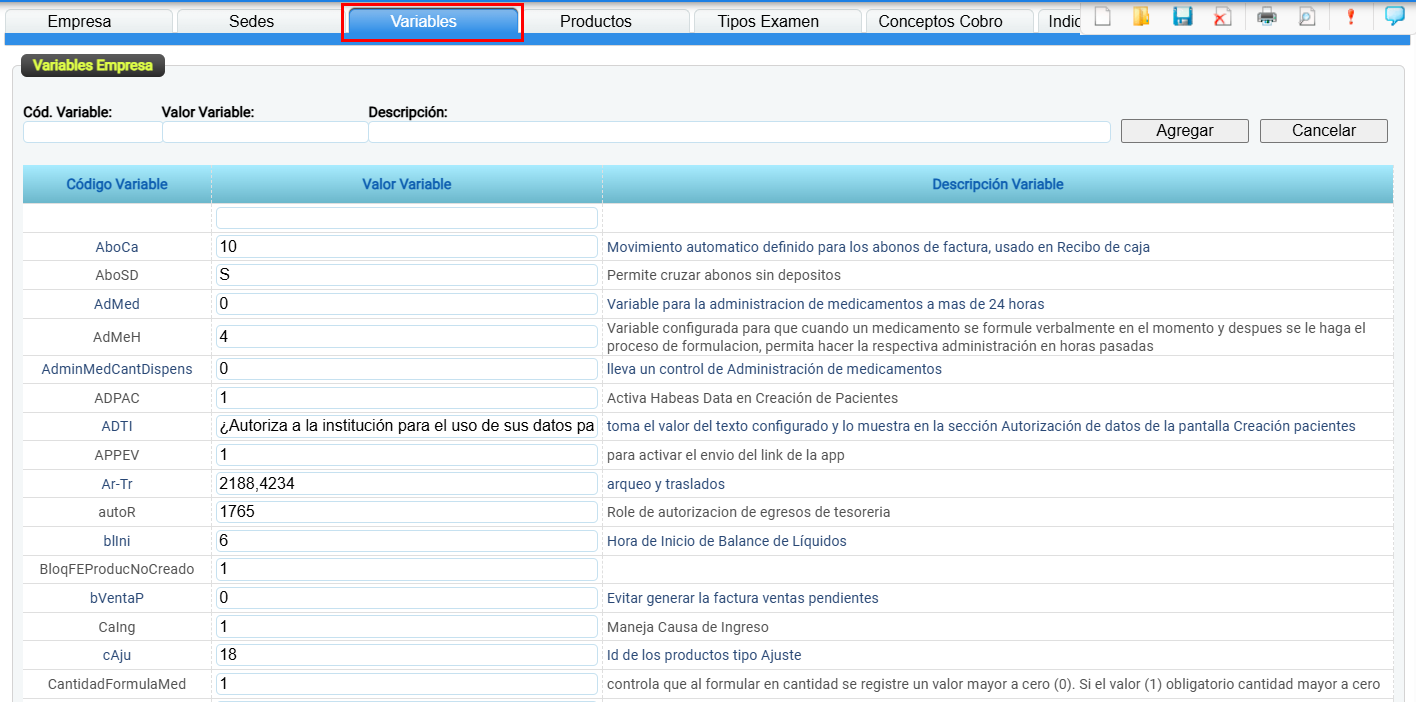Focus the Descripción text field
Image resolution: width=1416 pixels, height=702 pixels.
click(739, 132)
